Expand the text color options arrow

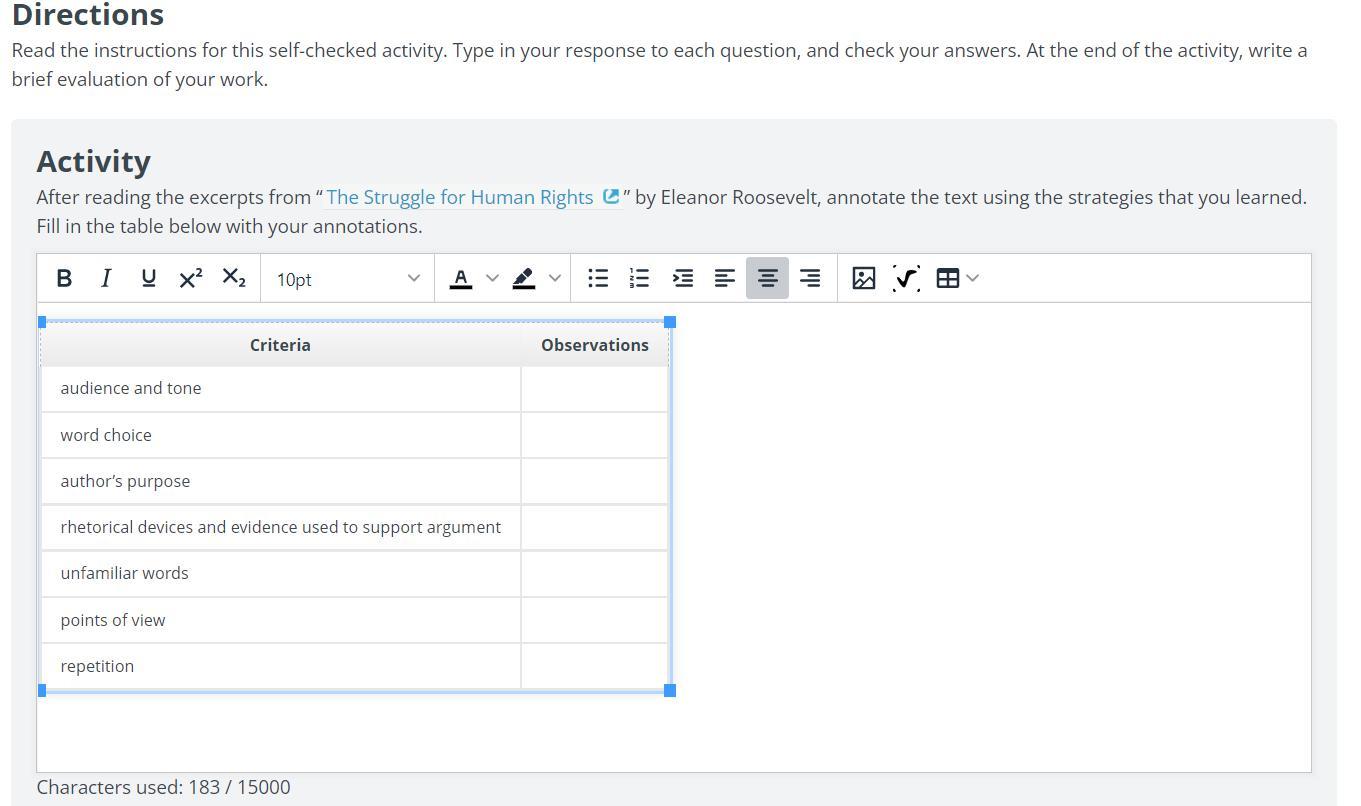(492, 278)
